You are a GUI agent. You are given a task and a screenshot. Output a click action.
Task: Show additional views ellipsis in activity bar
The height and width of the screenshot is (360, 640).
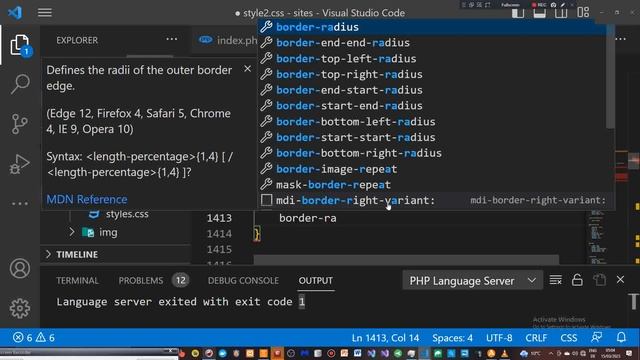20,203
